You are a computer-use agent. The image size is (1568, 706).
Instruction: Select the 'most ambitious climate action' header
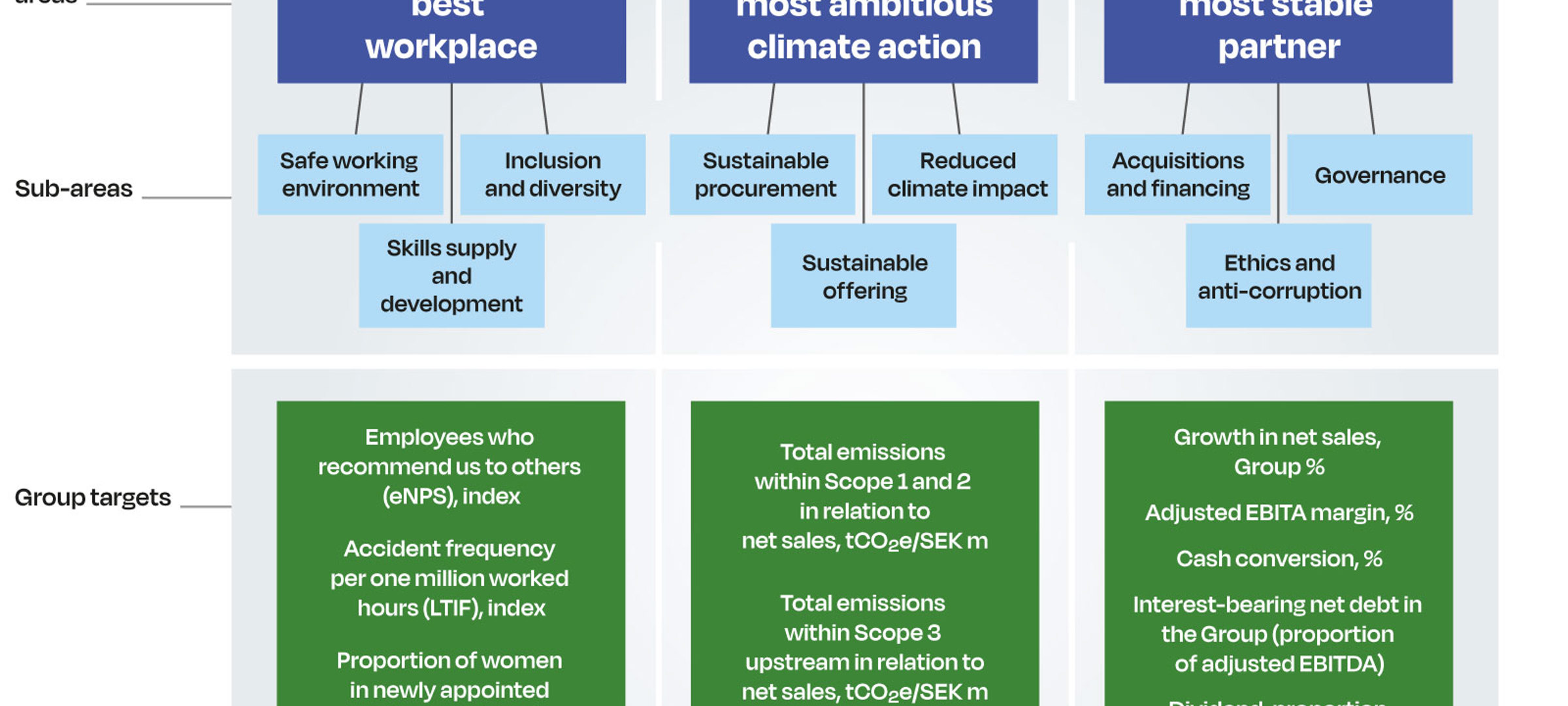coord(863,39)
